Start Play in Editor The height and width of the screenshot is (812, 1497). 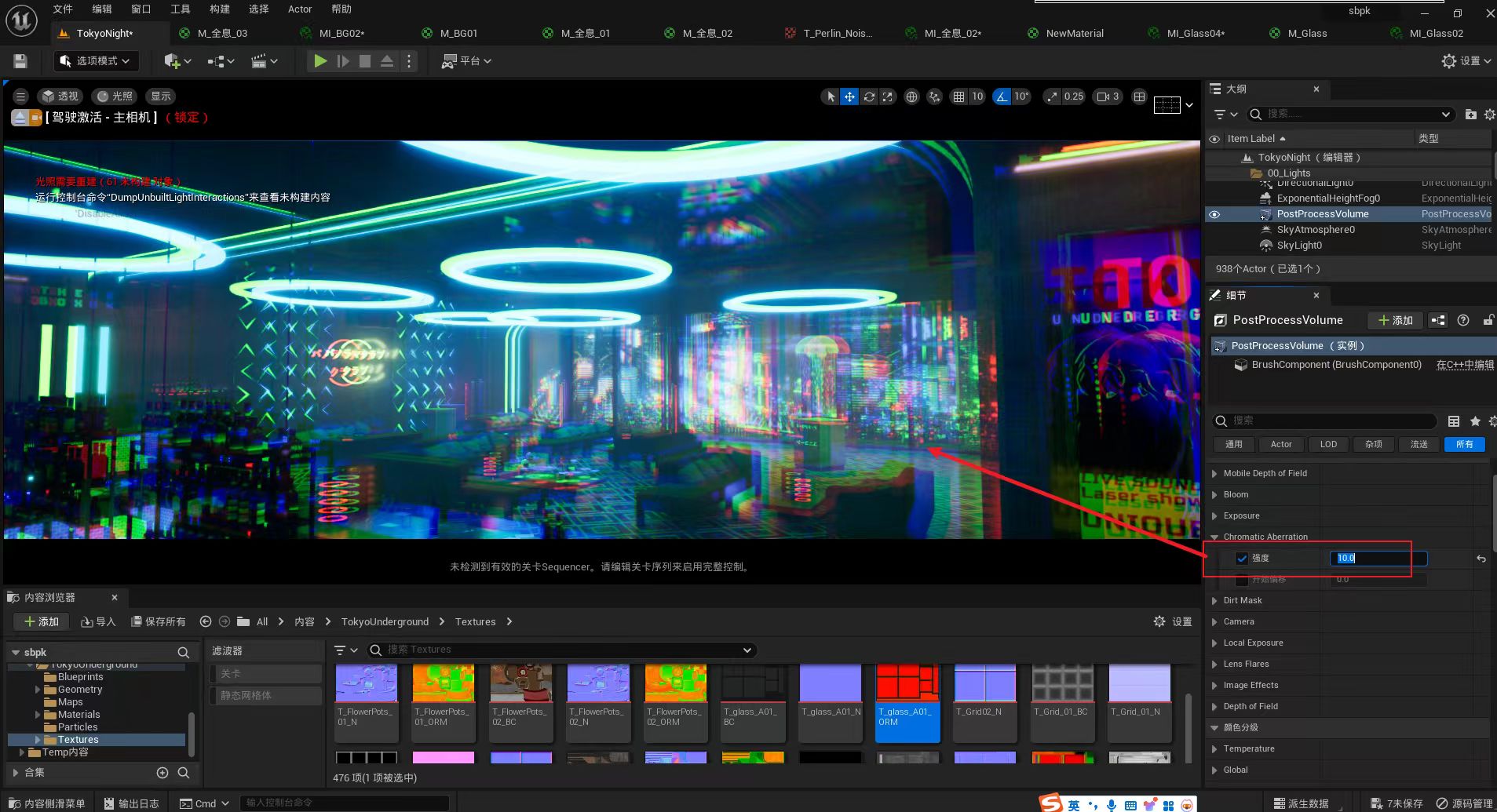pos(320,61)
